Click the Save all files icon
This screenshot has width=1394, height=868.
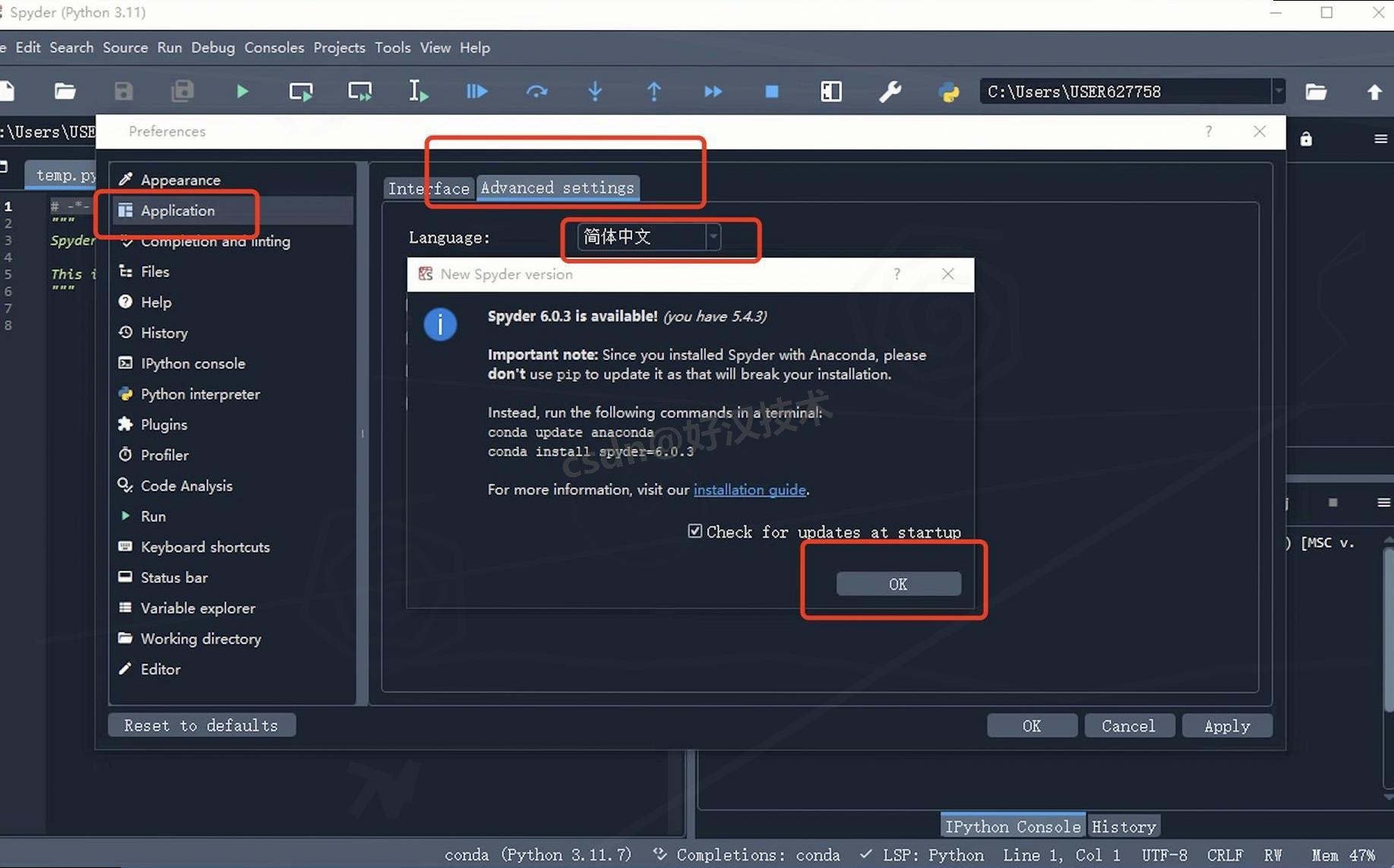(182, 91)
